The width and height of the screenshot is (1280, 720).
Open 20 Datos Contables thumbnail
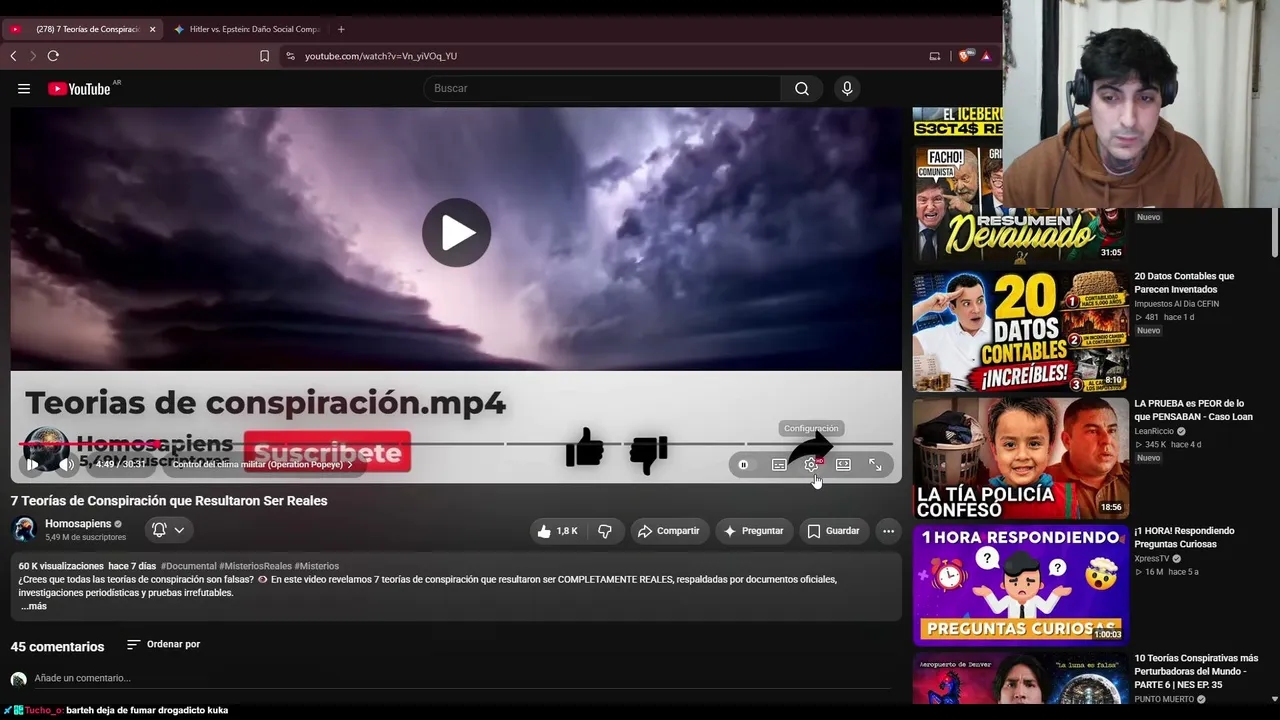point(1020,331)
